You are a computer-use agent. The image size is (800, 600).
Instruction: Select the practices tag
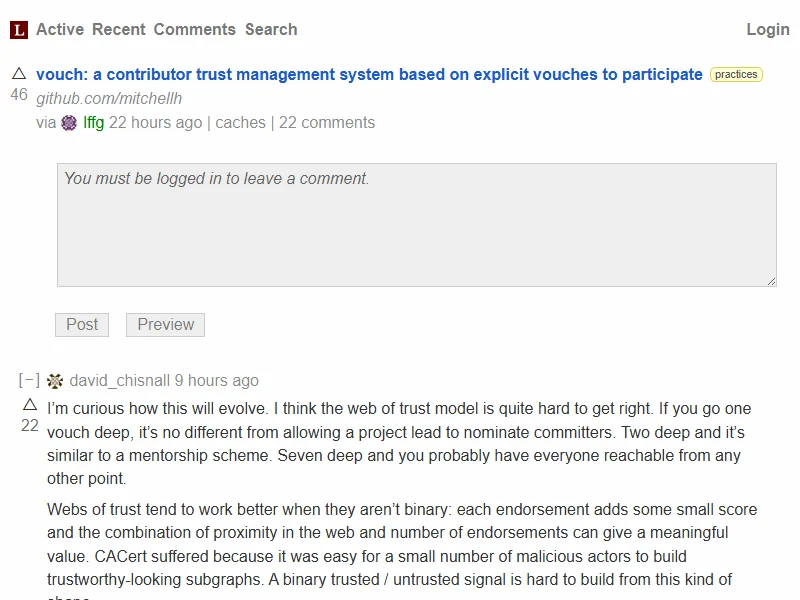point(736,75)
